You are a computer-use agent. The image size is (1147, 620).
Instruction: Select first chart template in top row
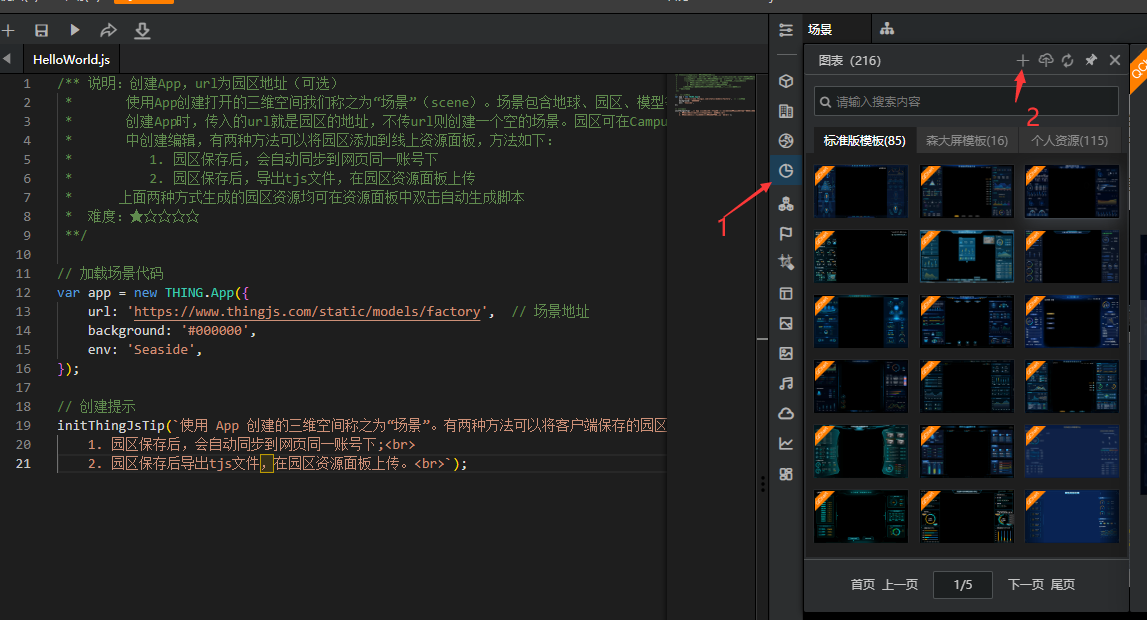coord(861,191)
